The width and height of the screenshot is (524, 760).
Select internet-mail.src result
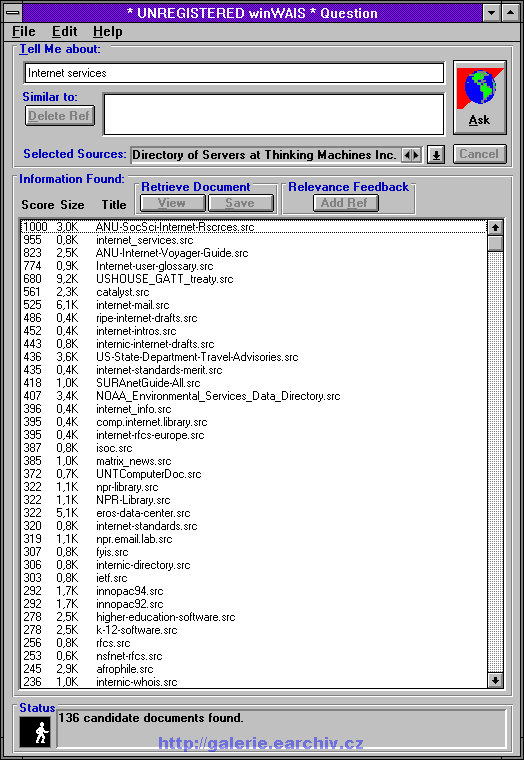coord(254,305)
